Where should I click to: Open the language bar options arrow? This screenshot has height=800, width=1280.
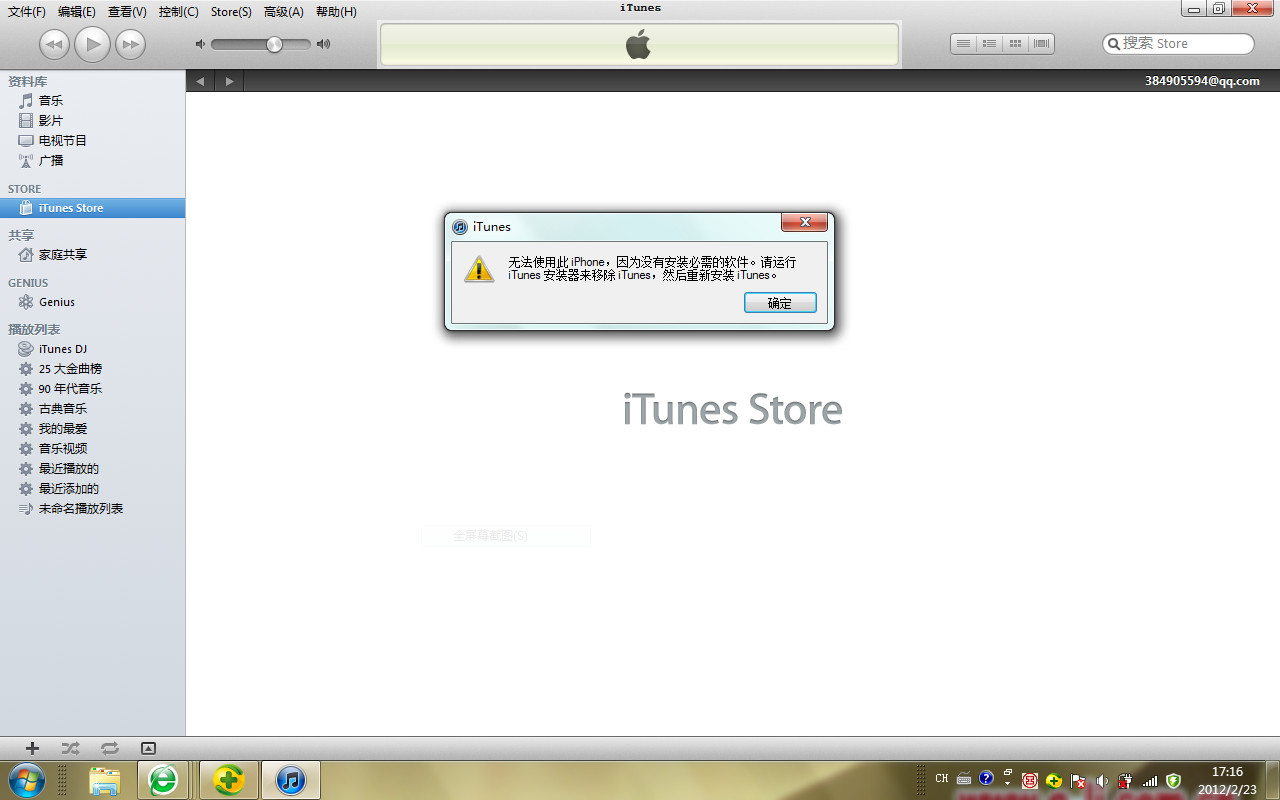[1007, 784]
